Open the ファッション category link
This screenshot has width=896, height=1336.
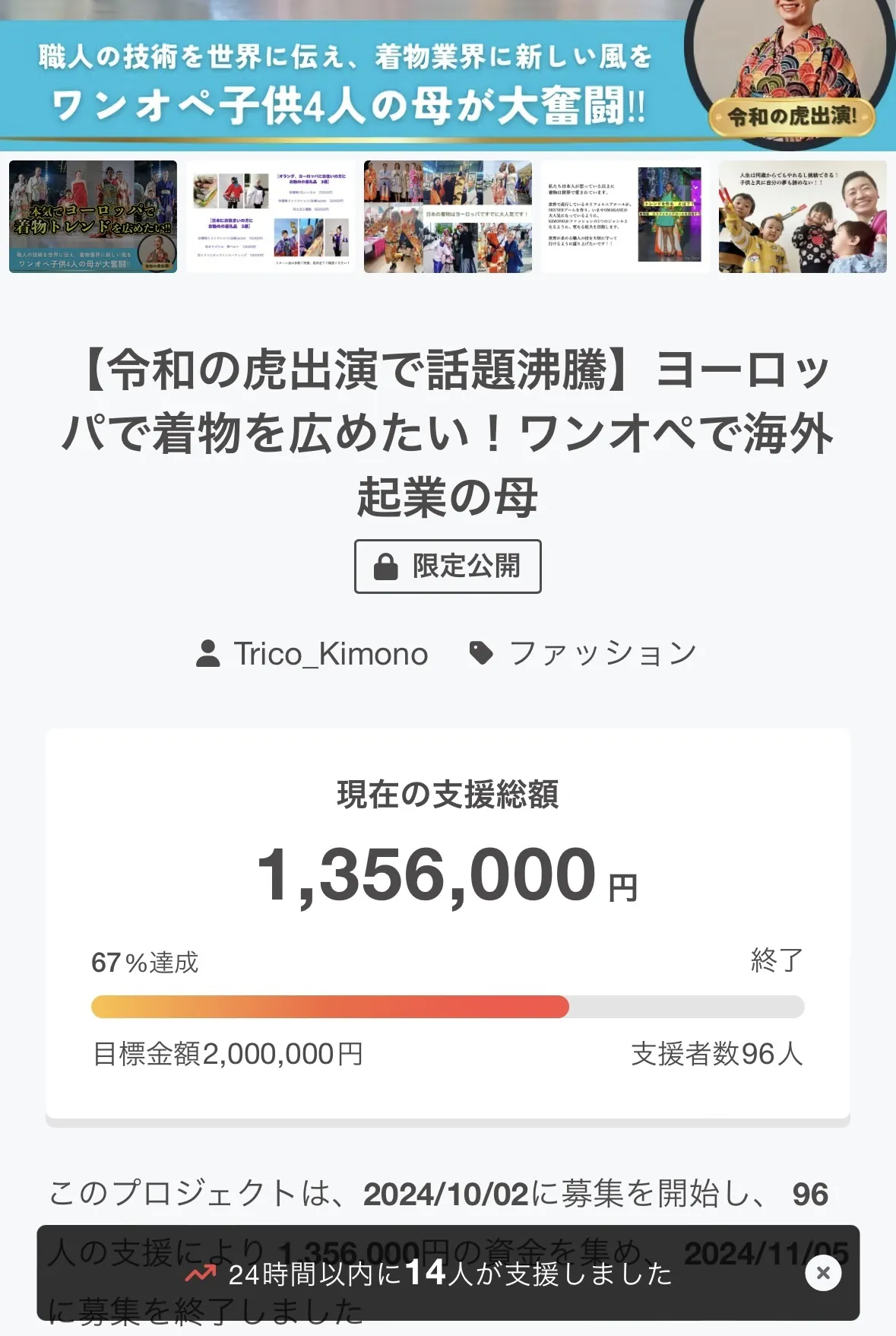click(x=602, y=653)
